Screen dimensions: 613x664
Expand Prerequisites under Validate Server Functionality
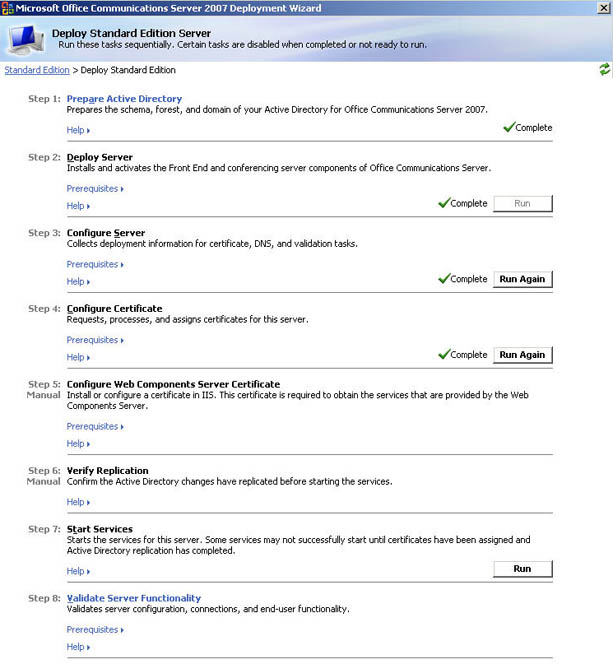[94, 630]
